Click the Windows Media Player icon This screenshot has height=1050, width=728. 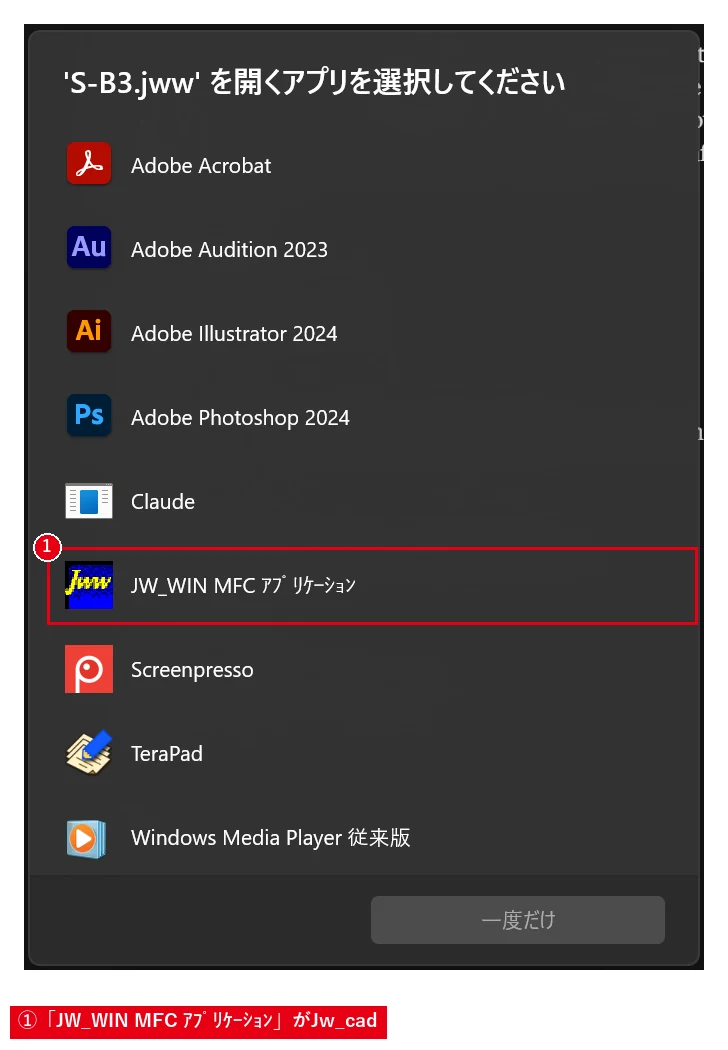[86, 838]
